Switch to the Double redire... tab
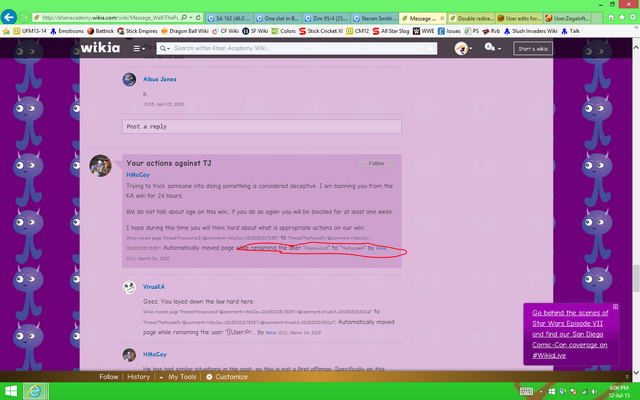Image resolution: width=640 pixels, height=400 pixels. click(x=471, y=18)
